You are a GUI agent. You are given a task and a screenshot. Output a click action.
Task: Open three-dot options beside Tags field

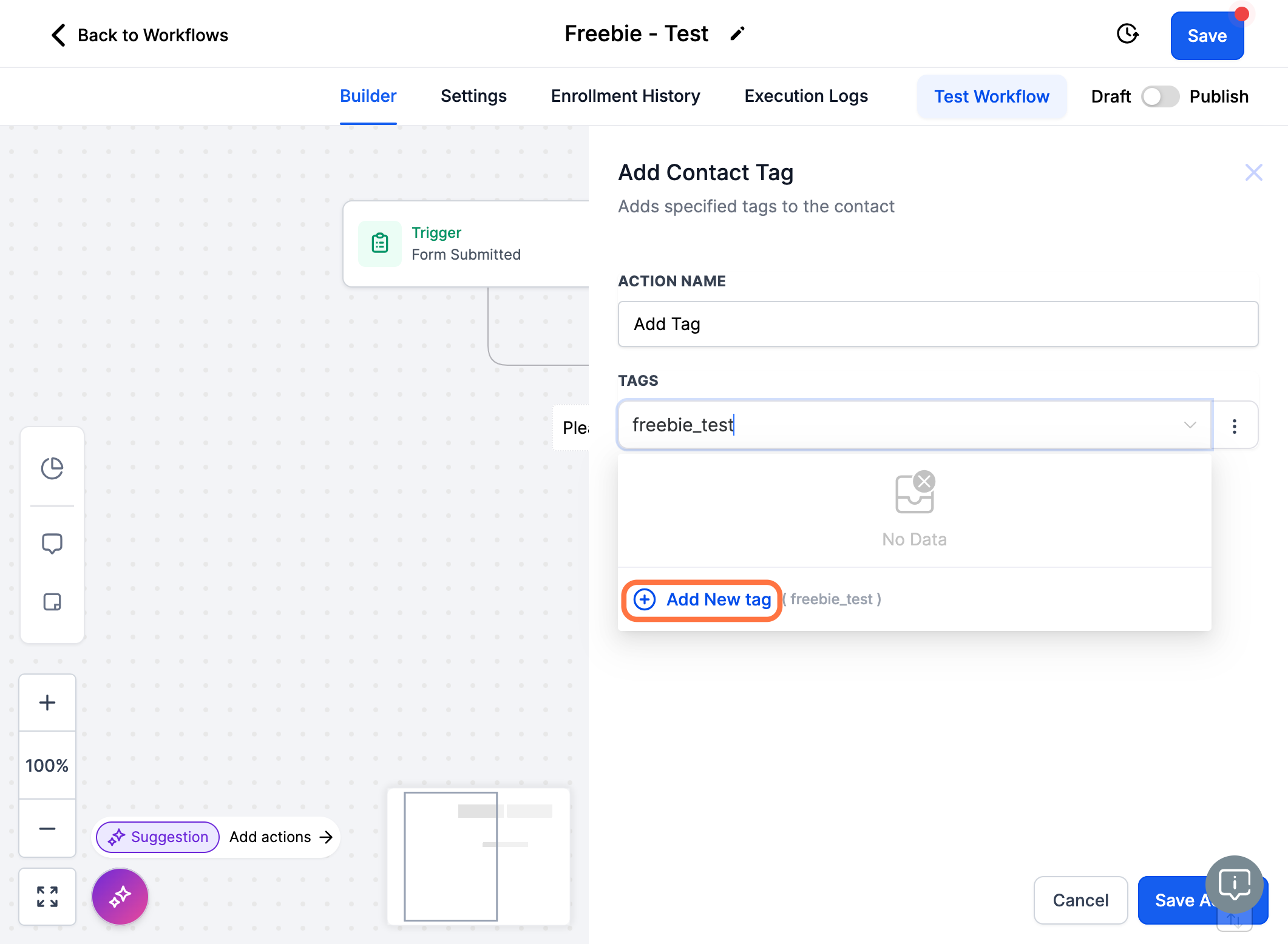[x=1235, y=426]
